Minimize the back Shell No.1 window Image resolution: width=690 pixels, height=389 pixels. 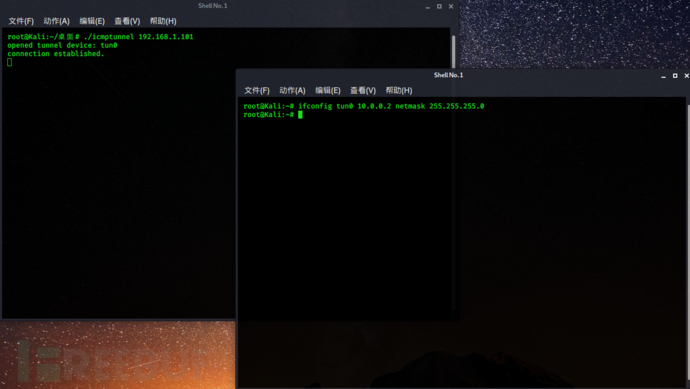(427, 7)
